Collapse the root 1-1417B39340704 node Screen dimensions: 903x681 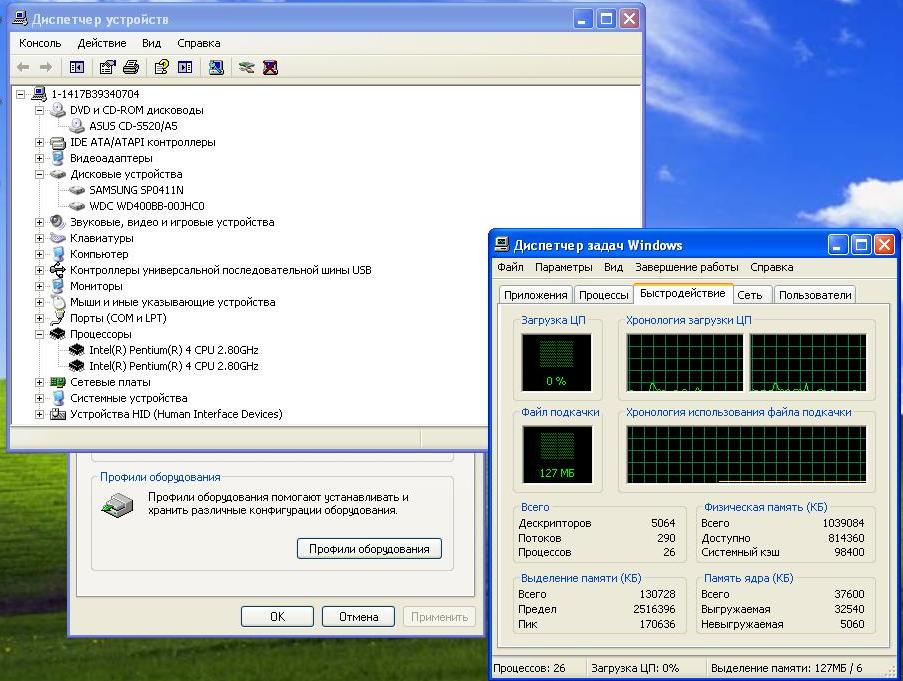click(x=21, y=94)
